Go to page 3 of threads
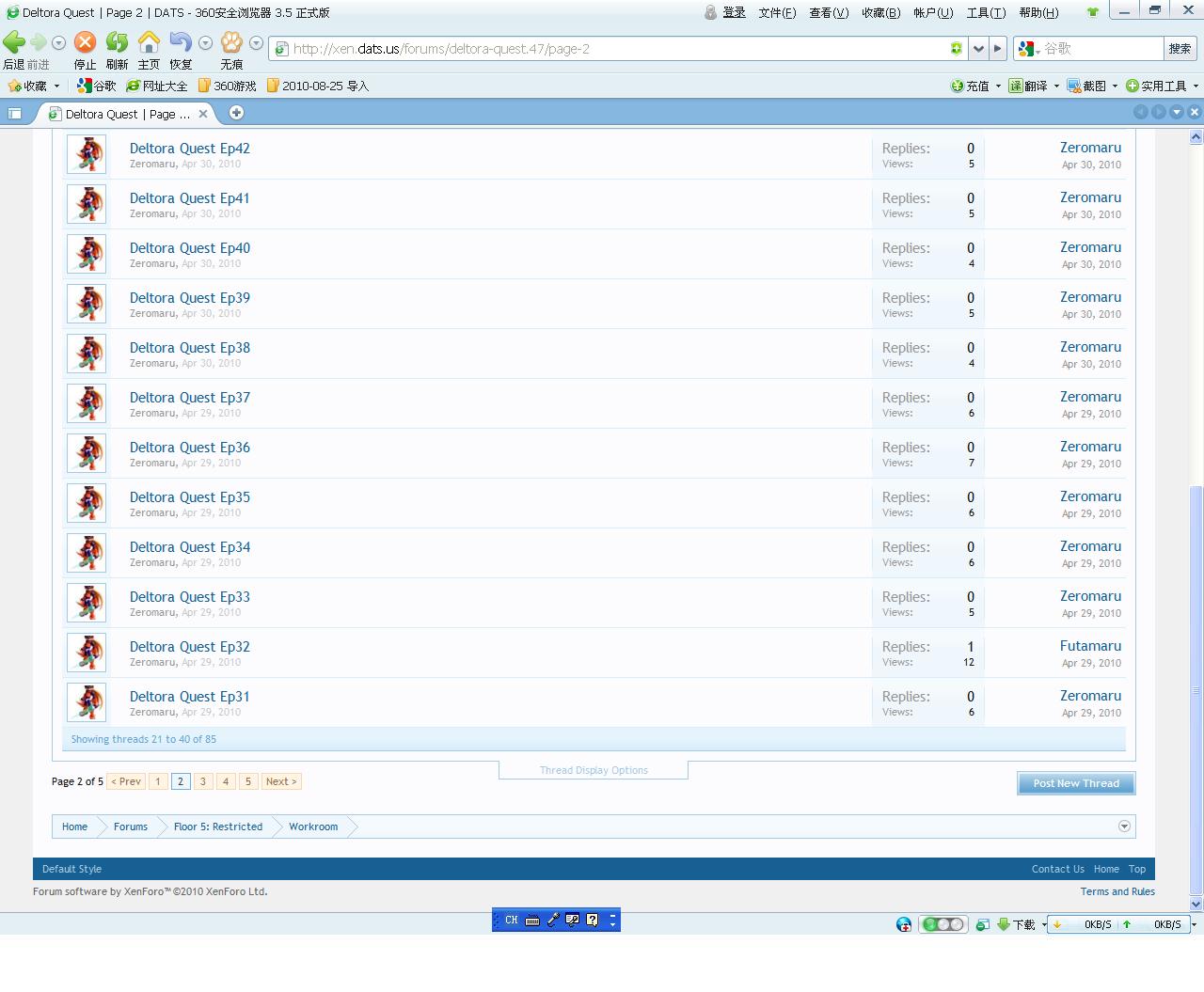The width and height of the screenshot is (1204, 992). coord(202,781)
